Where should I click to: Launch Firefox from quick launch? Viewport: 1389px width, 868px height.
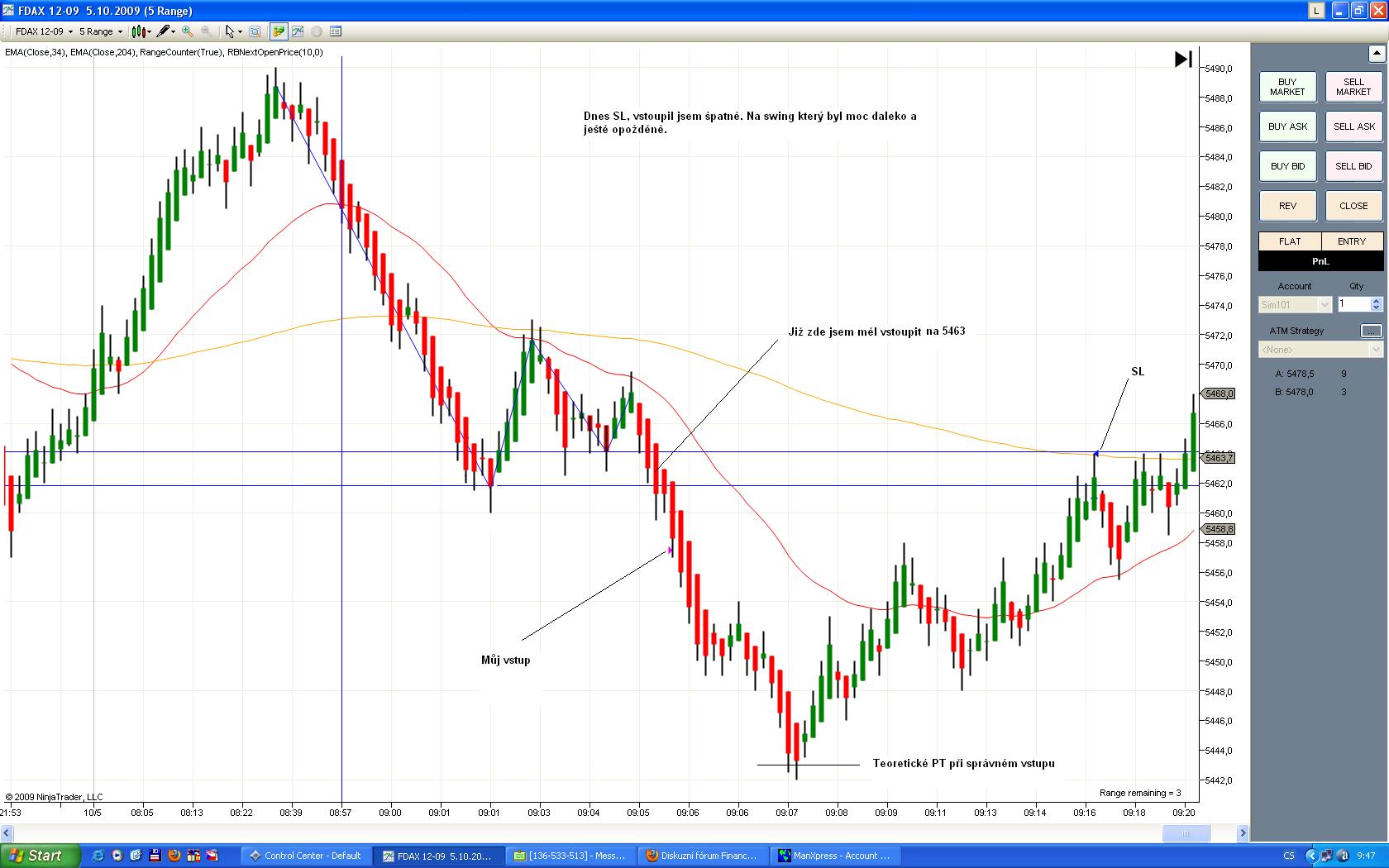[x=174, y=856]
